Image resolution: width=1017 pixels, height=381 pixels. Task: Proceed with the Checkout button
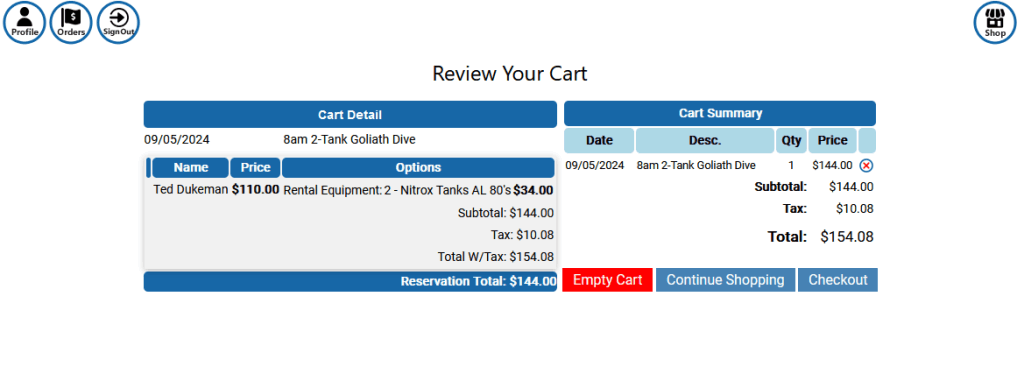point(837,280)
